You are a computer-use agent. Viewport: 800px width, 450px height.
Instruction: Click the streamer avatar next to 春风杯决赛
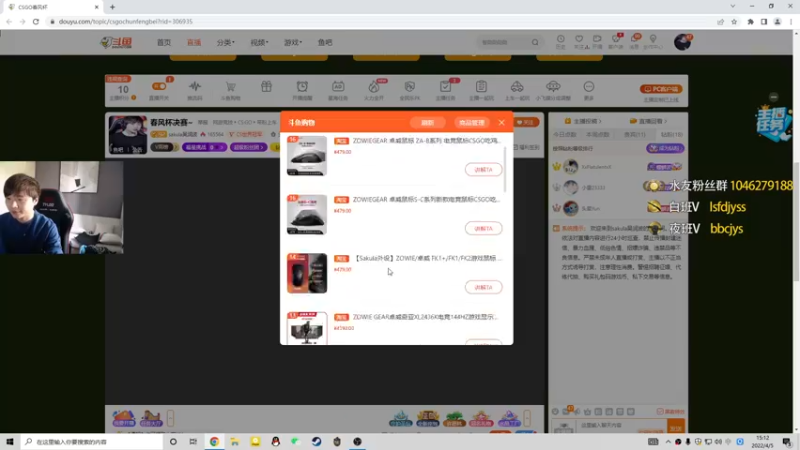point(128,135)
